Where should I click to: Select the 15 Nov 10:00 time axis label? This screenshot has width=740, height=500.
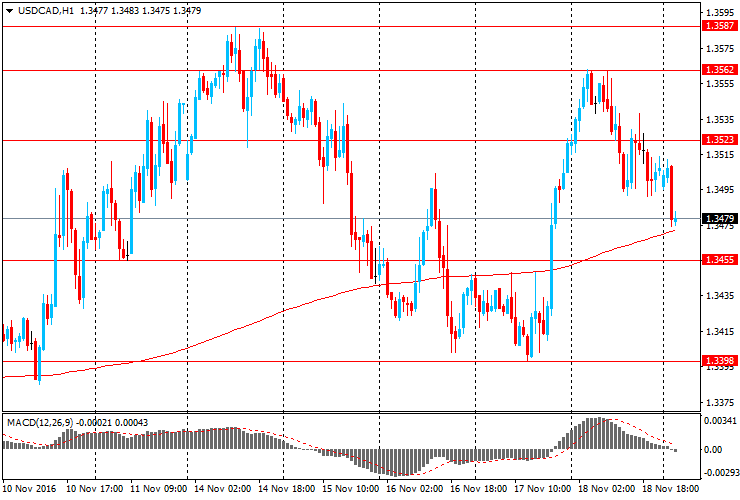[x=351, y=488]
